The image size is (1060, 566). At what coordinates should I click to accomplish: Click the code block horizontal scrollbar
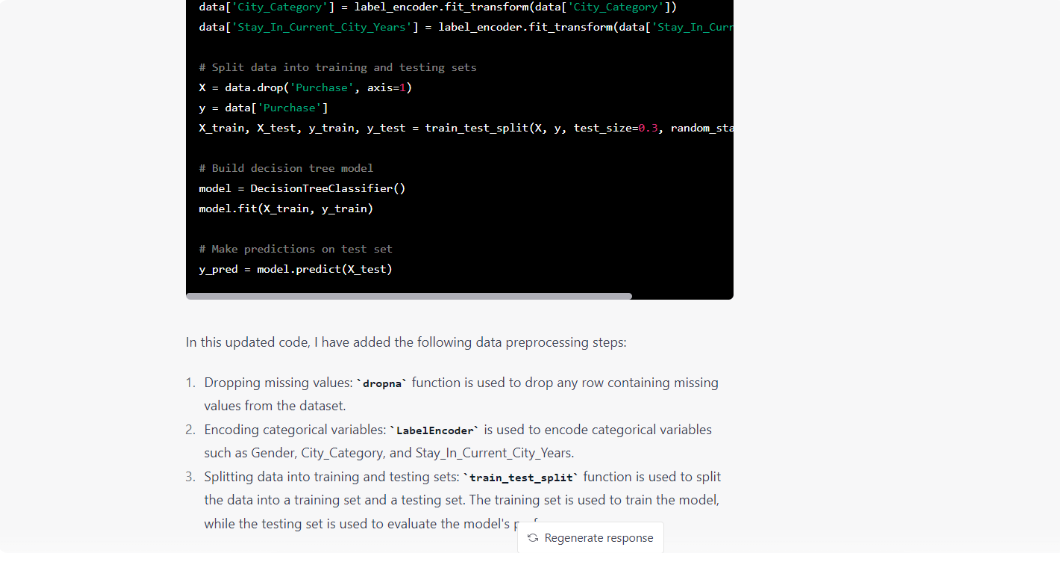click(409, 296)
